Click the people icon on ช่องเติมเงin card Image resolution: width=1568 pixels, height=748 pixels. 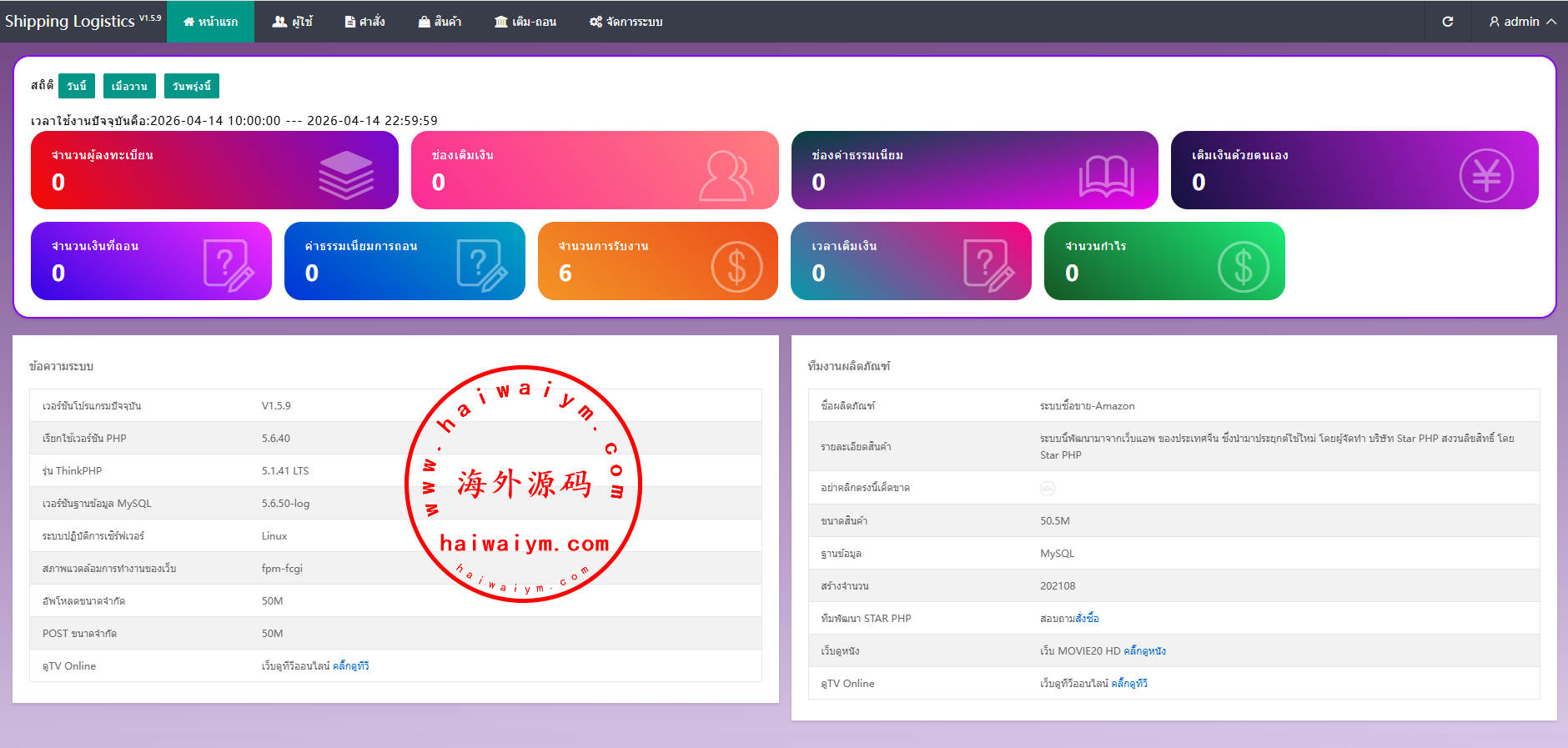726,175
